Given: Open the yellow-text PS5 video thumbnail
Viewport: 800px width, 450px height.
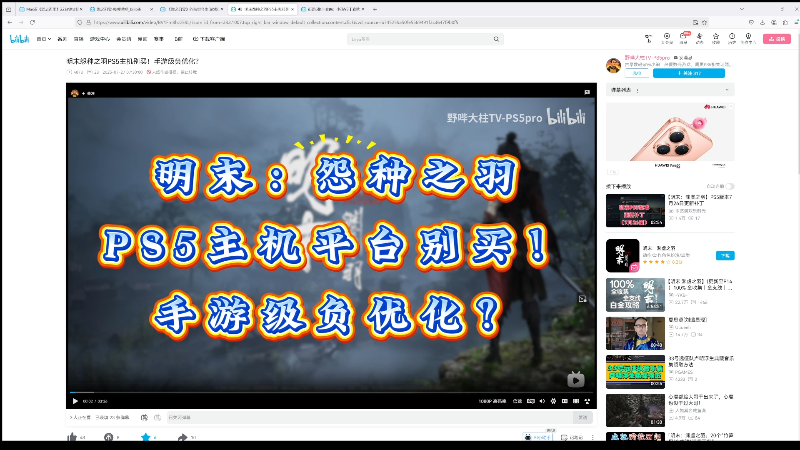Looking at the screenshot, I should pos(635,371).
